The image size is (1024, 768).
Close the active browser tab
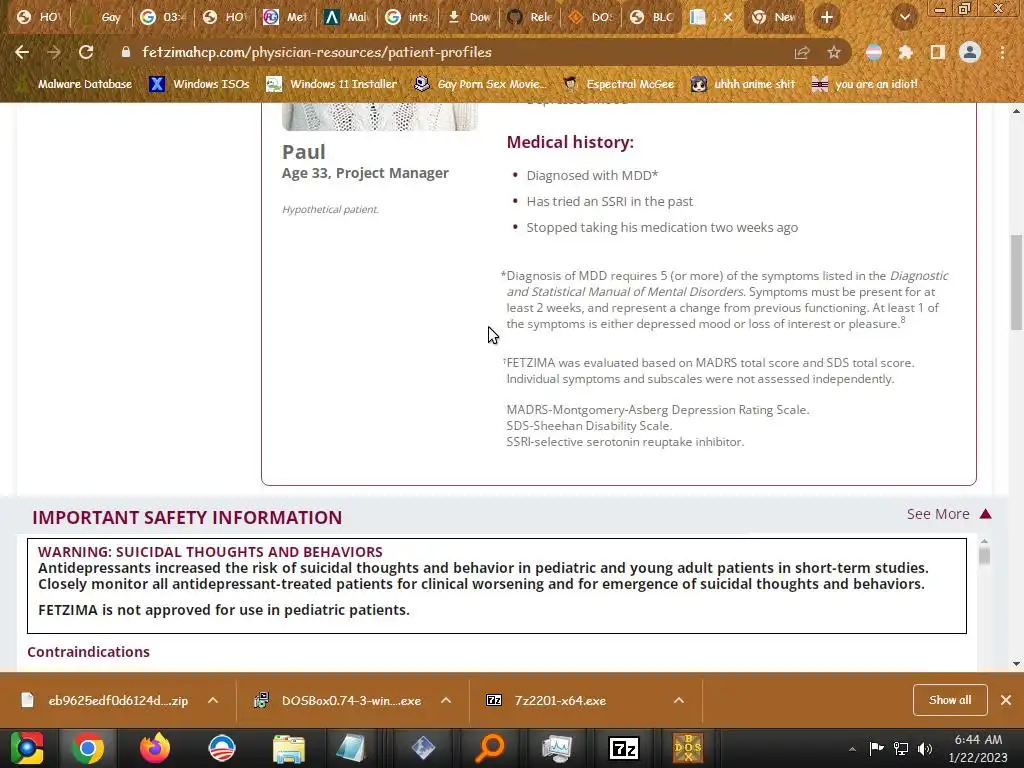tap(728, 17)
